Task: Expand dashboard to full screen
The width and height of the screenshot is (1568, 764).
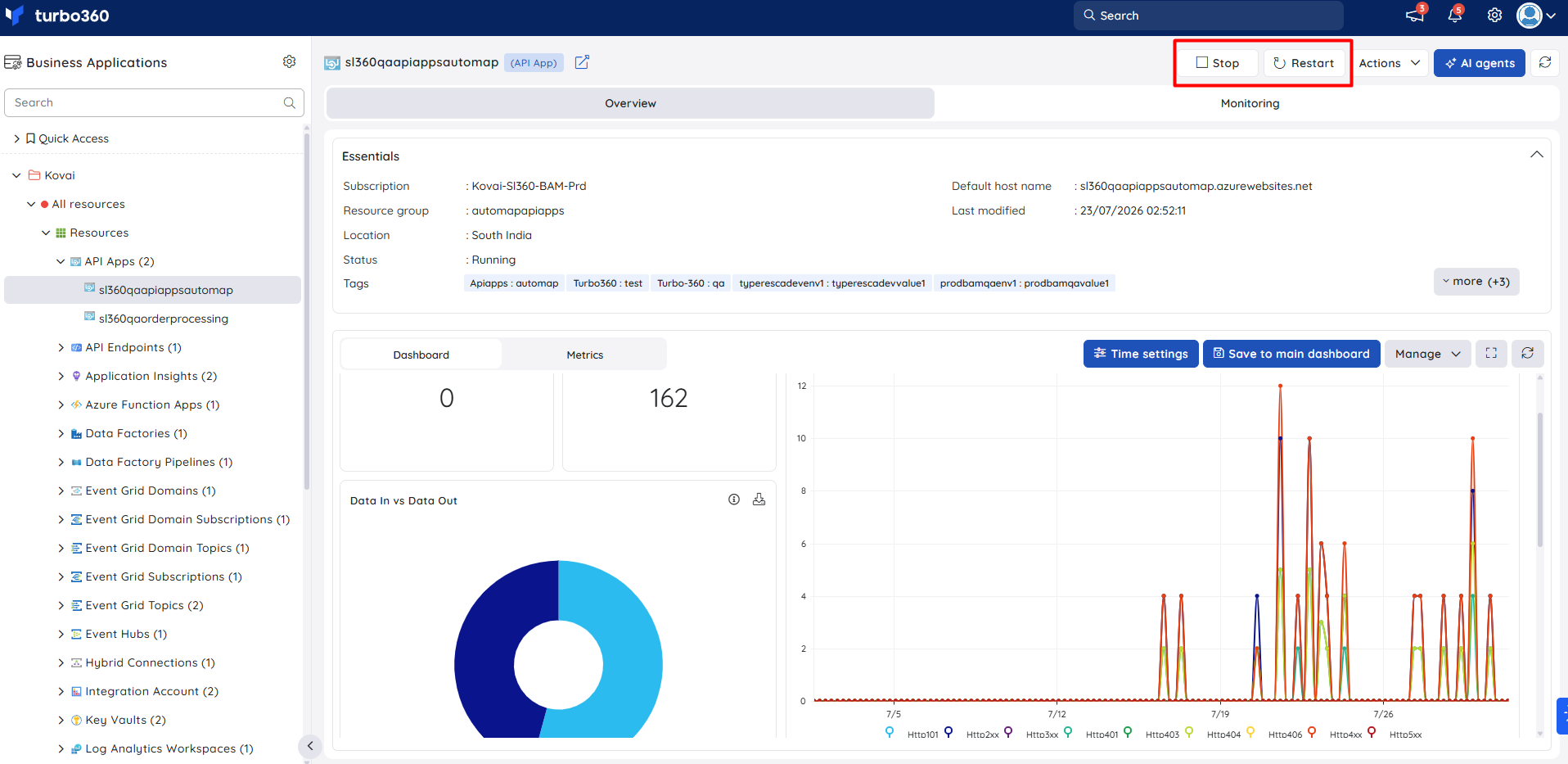Action: (x=1491, y=354)
